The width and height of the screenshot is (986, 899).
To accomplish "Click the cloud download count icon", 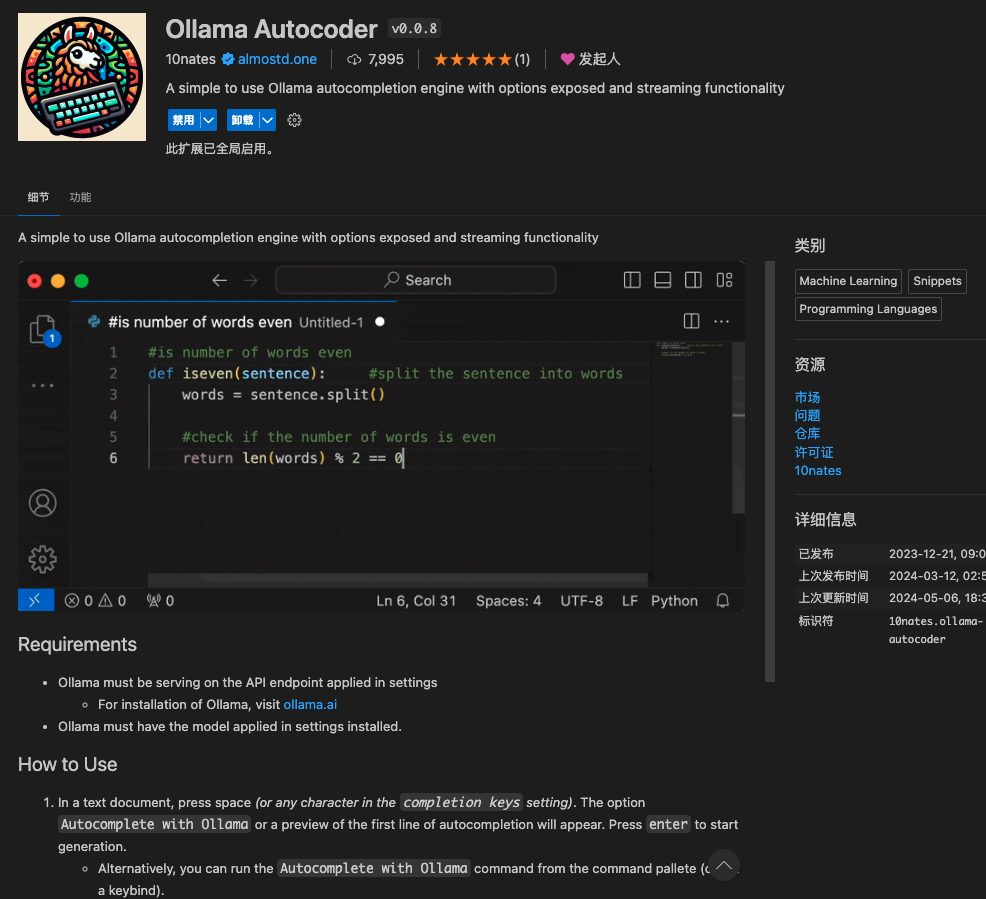I will click(354, 59).
